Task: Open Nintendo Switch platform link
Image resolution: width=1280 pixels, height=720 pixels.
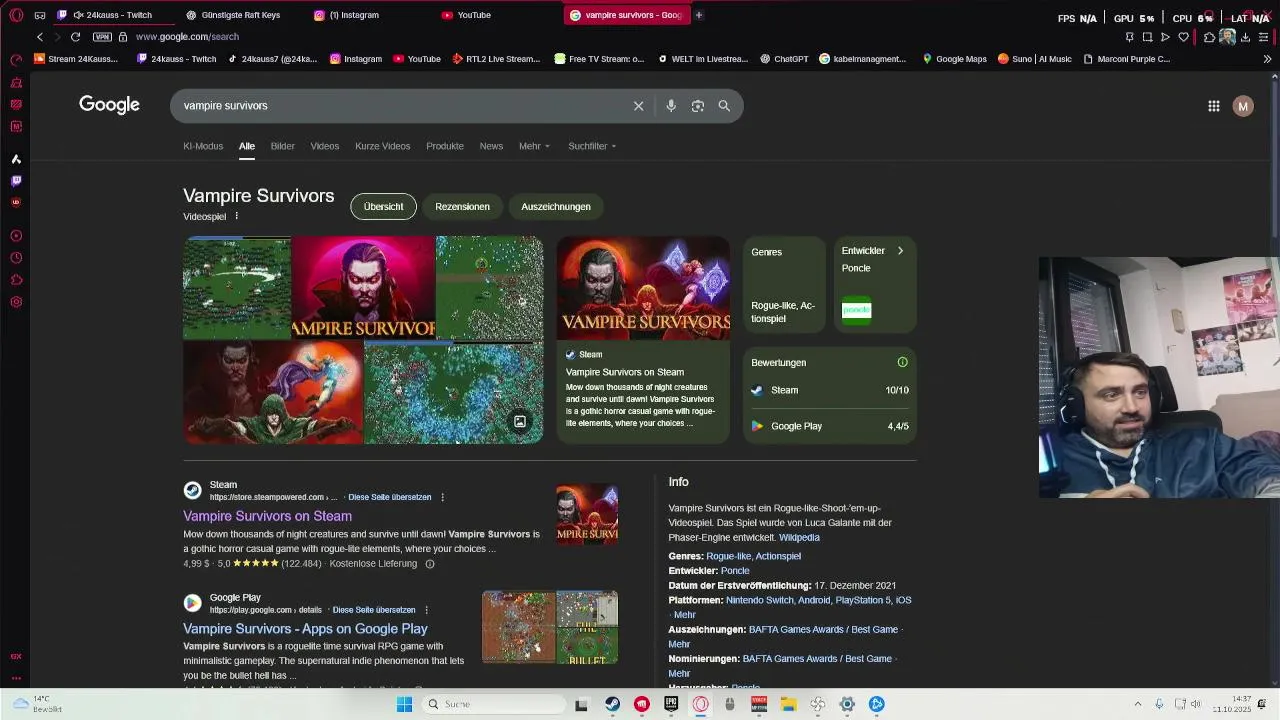Action: pos(760,600)
